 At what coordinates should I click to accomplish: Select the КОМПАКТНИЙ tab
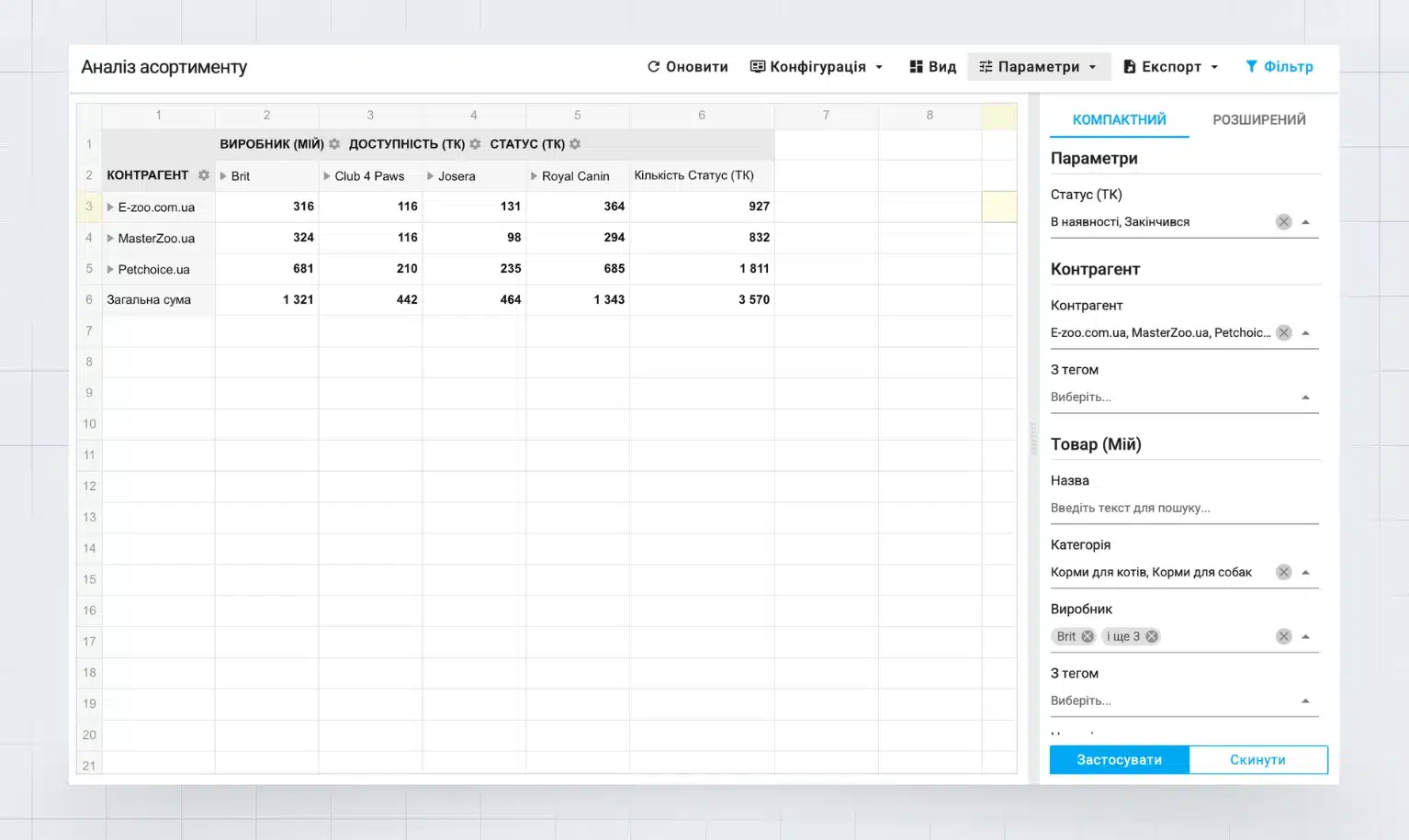point(1119,120)
